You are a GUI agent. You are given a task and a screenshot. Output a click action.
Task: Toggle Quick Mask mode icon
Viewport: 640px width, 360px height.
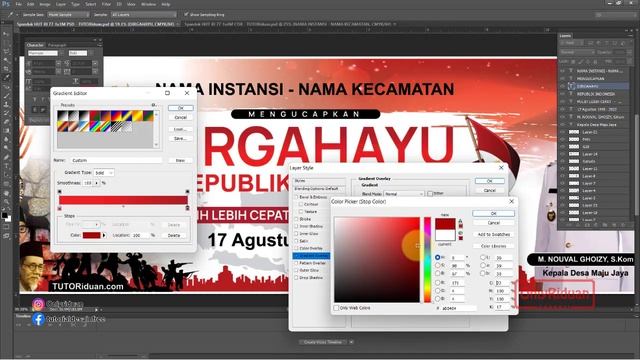(x=6, y=228)
